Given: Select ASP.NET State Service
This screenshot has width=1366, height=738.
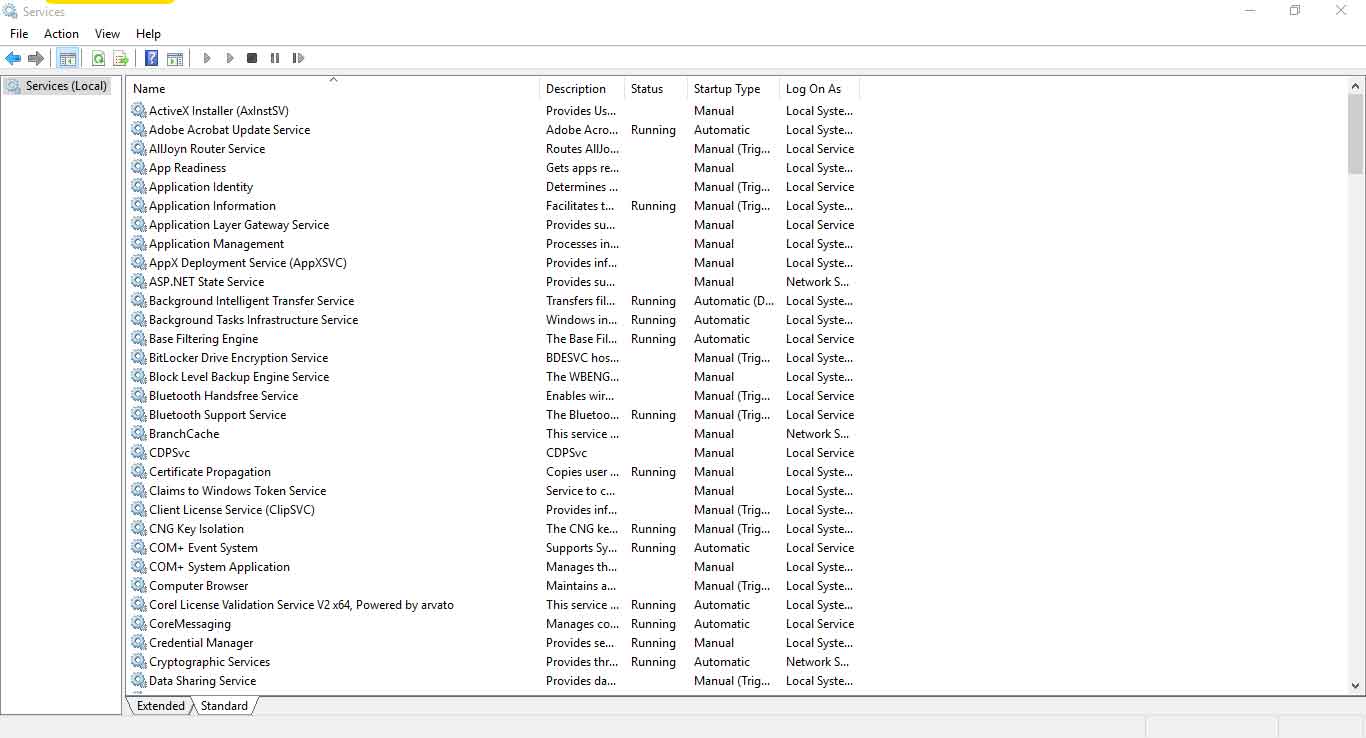Looking at the screenshot, I should [x=207, y=282].
